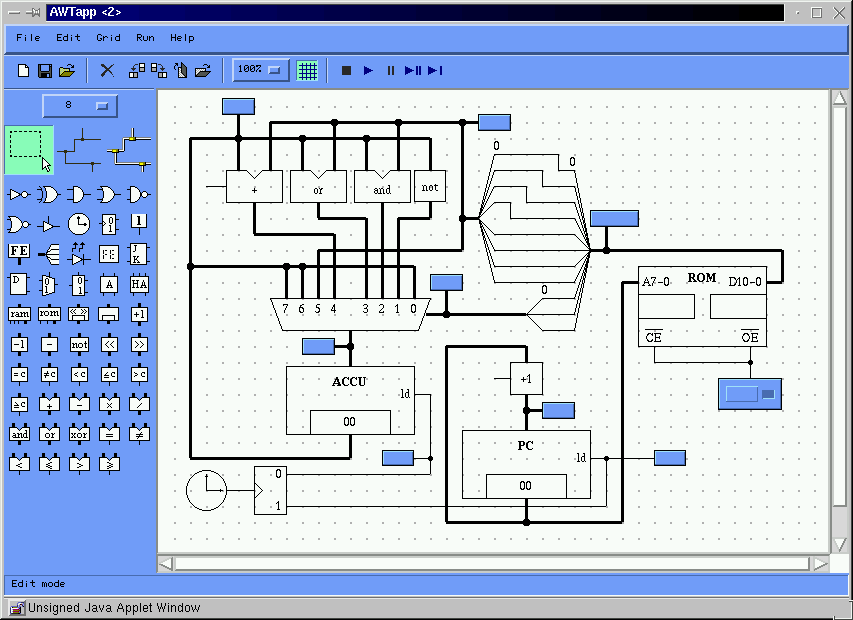Click the horizontal scrollbar right arrow

click(820, 564)
